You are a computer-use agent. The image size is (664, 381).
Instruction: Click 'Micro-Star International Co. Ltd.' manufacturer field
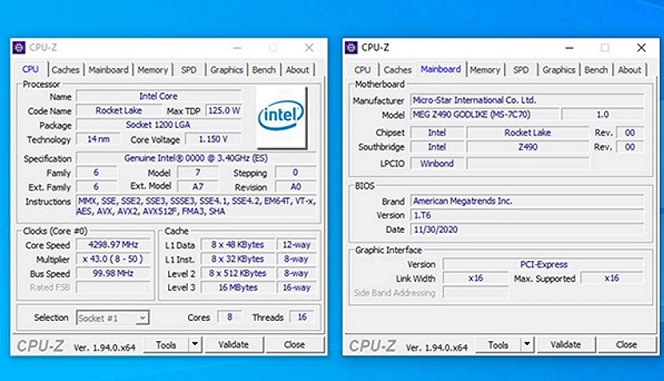coord(527,100)
